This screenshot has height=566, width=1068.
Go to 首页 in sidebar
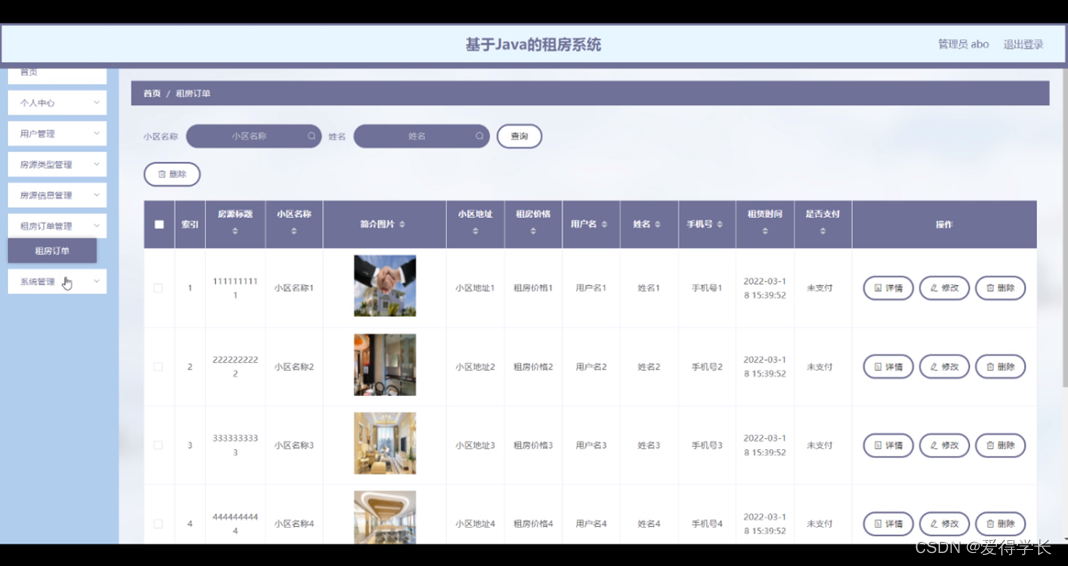(57, 75)
